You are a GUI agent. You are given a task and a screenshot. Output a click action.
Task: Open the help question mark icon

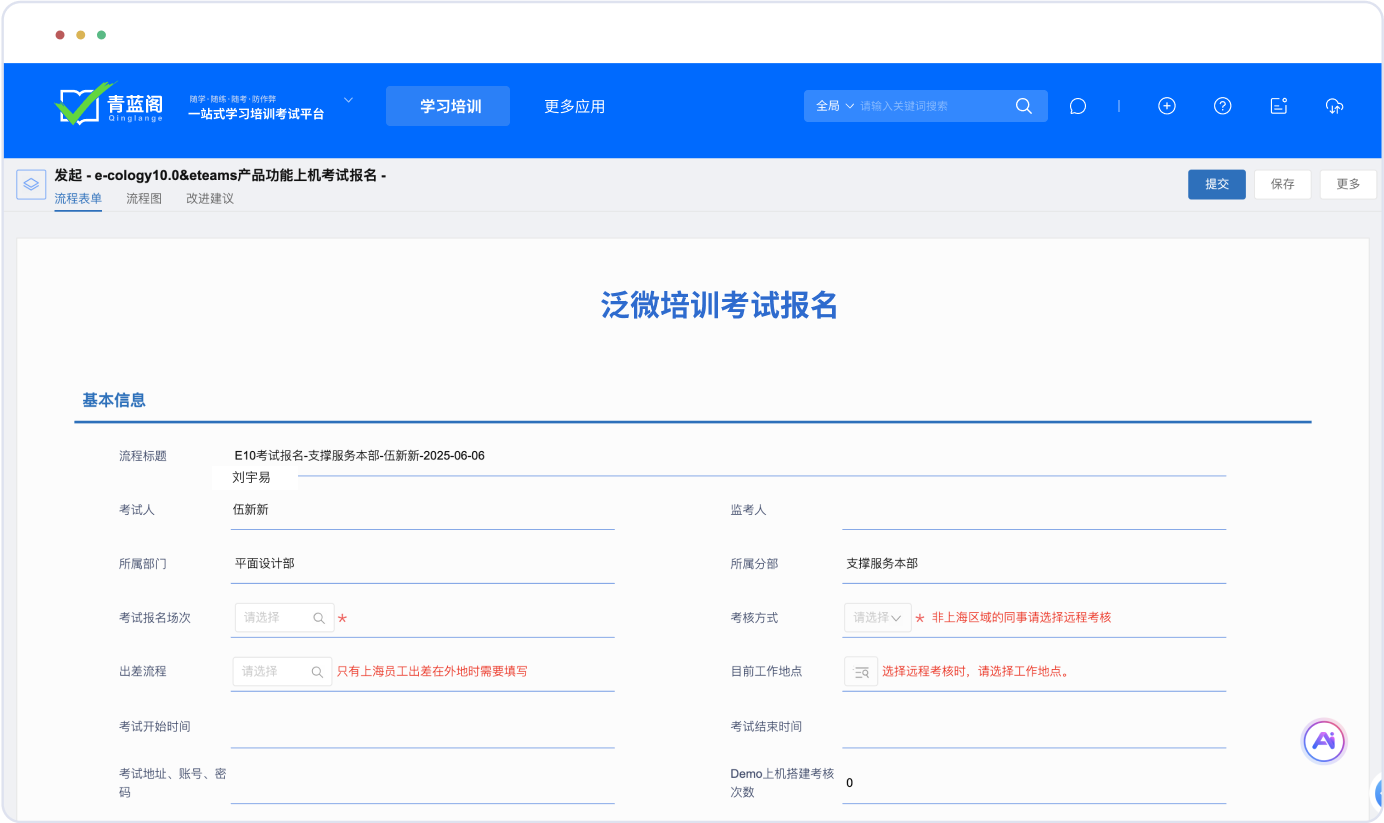point(1222,106)
